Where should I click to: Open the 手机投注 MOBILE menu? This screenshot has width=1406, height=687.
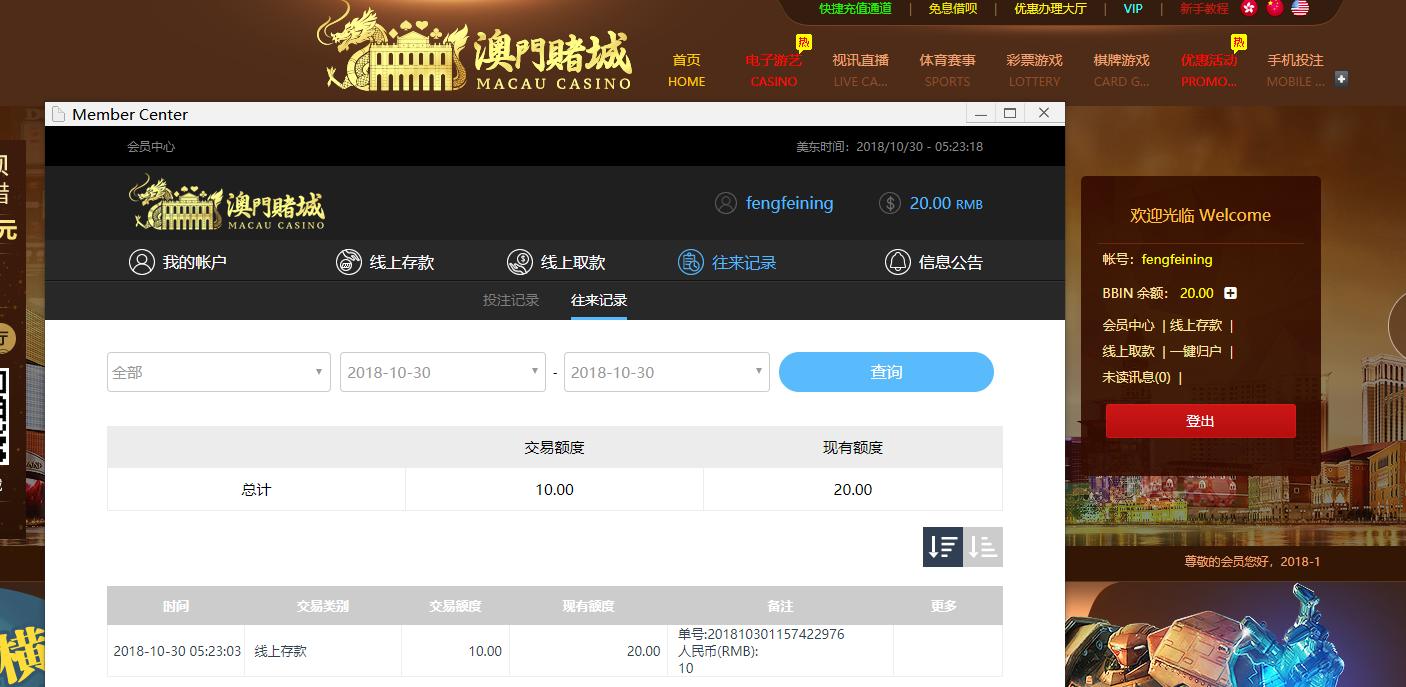coord(1296,70)
